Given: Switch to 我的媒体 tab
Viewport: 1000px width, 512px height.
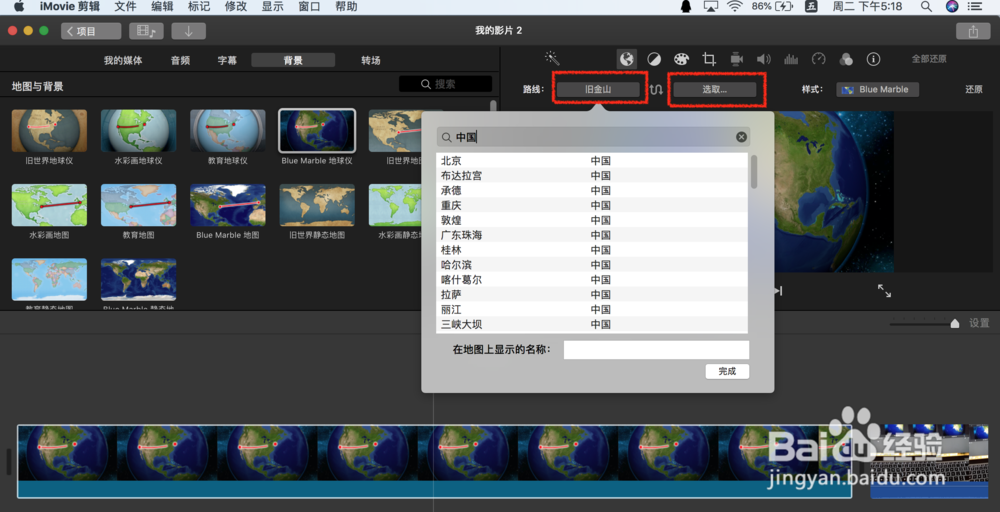Looking at the screenshot, I should [x=123, y=61].
